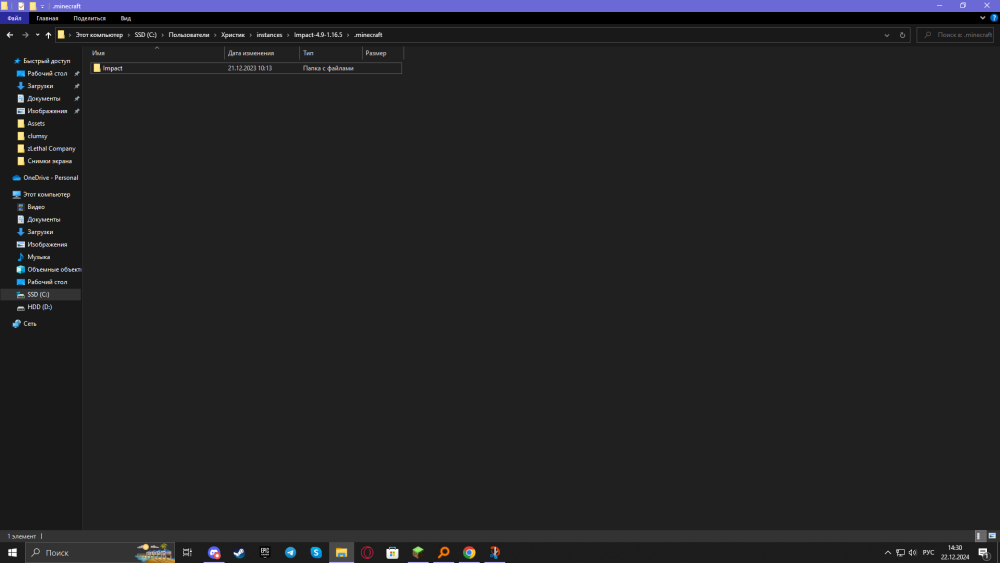Click Пользователи in the address path

click(x=189, y=35)
